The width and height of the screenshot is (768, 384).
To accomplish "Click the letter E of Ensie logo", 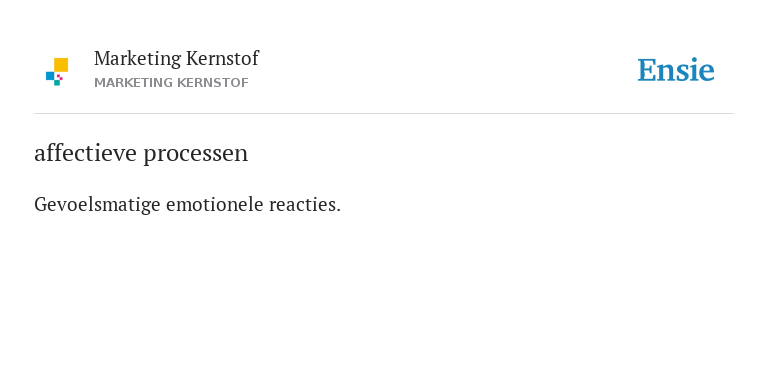I will 647,71.
